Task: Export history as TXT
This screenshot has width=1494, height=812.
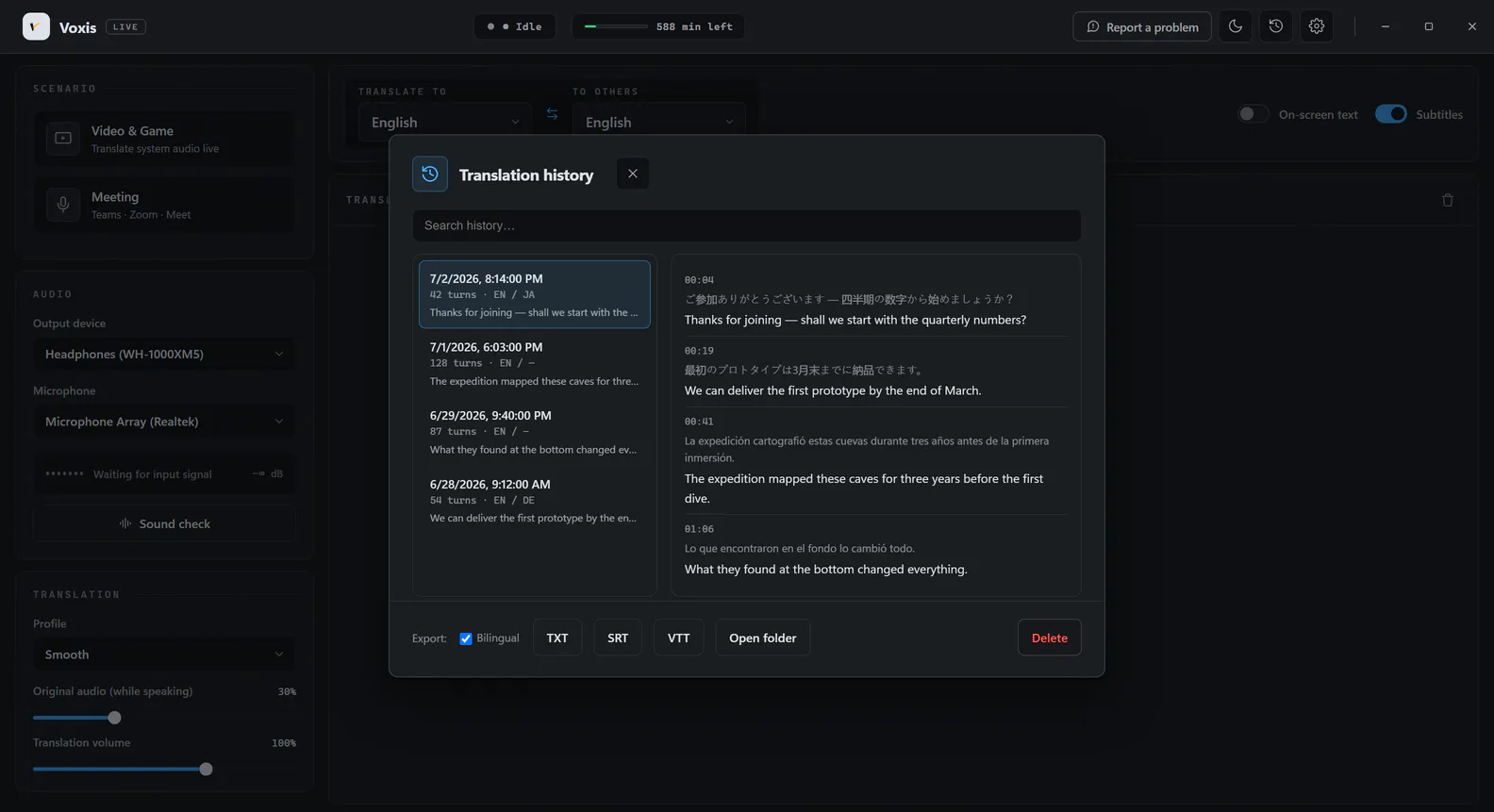Action: click(557, 638)
